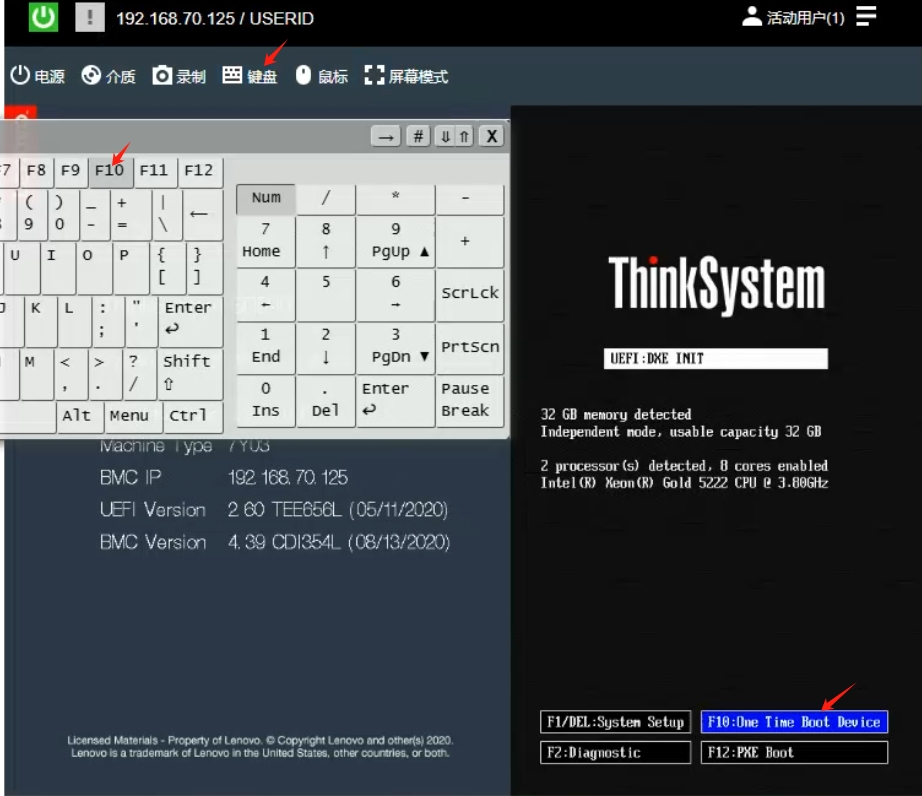Open the 屏幕模式 screen mode menu
Screen dimensions: 922x796
(406, 76)
